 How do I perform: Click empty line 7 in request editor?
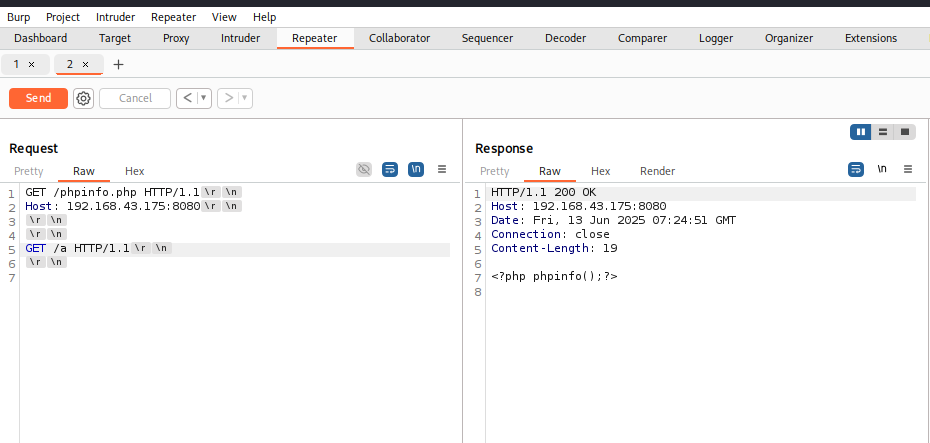click(x=235, y=276)
